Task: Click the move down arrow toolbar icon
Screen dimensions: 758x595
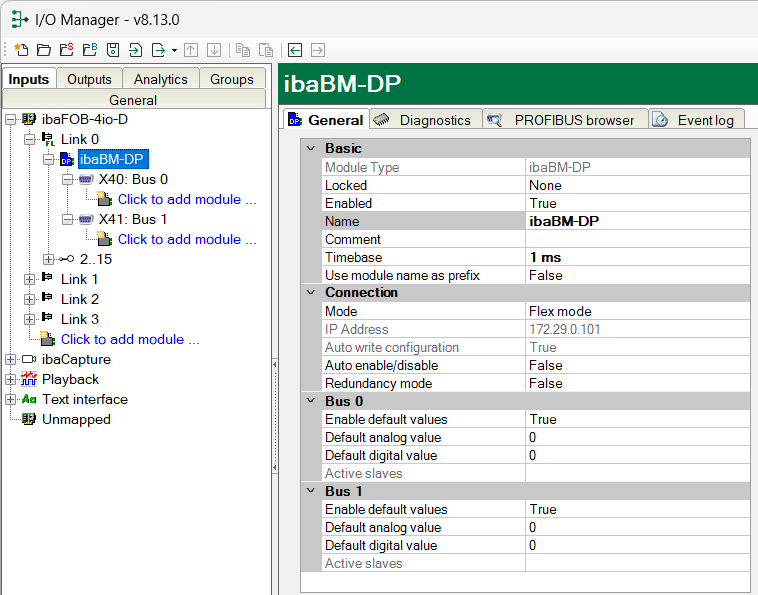Action: coord(214,50)
